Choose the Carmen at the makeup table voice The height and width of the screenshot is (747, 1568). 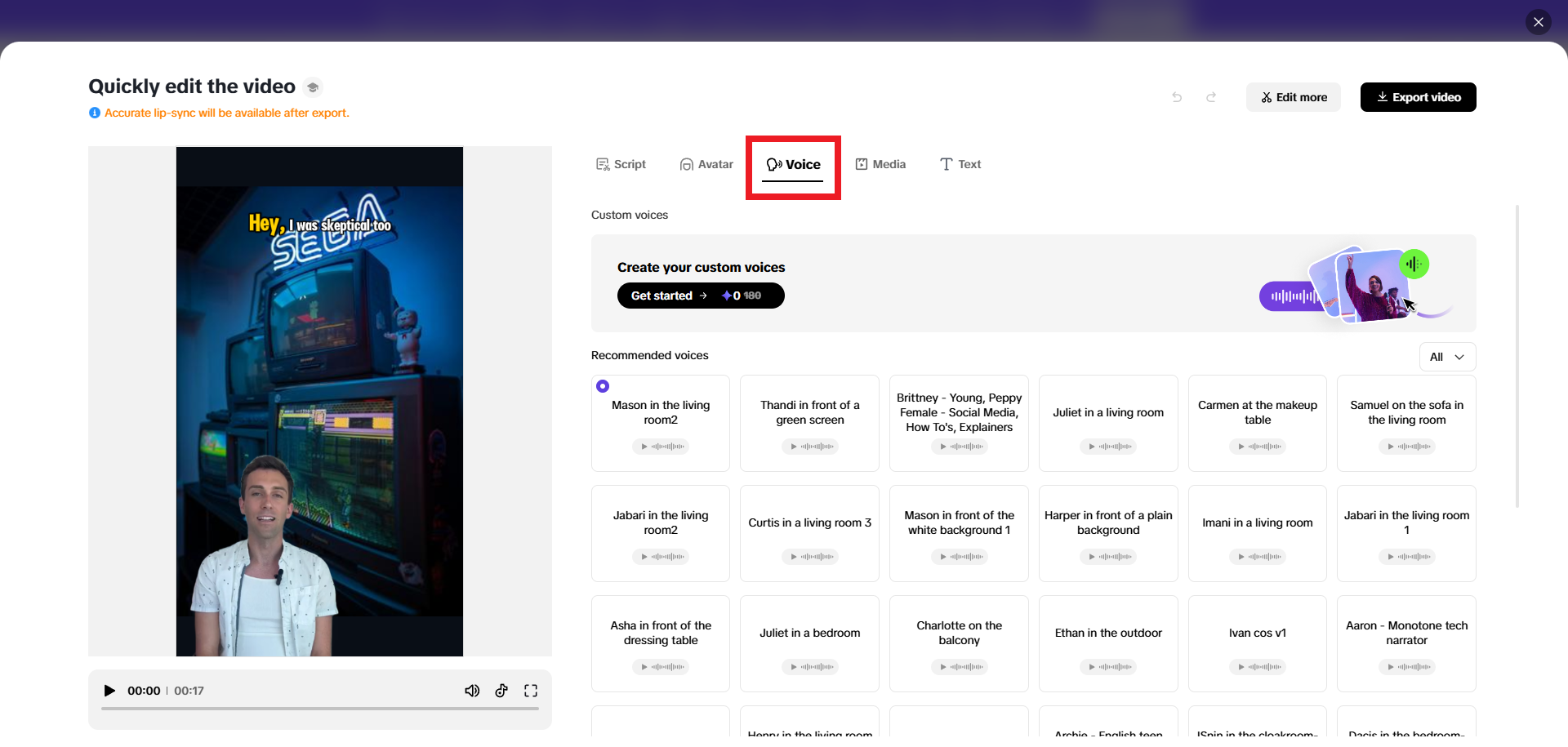(1258, 423)
